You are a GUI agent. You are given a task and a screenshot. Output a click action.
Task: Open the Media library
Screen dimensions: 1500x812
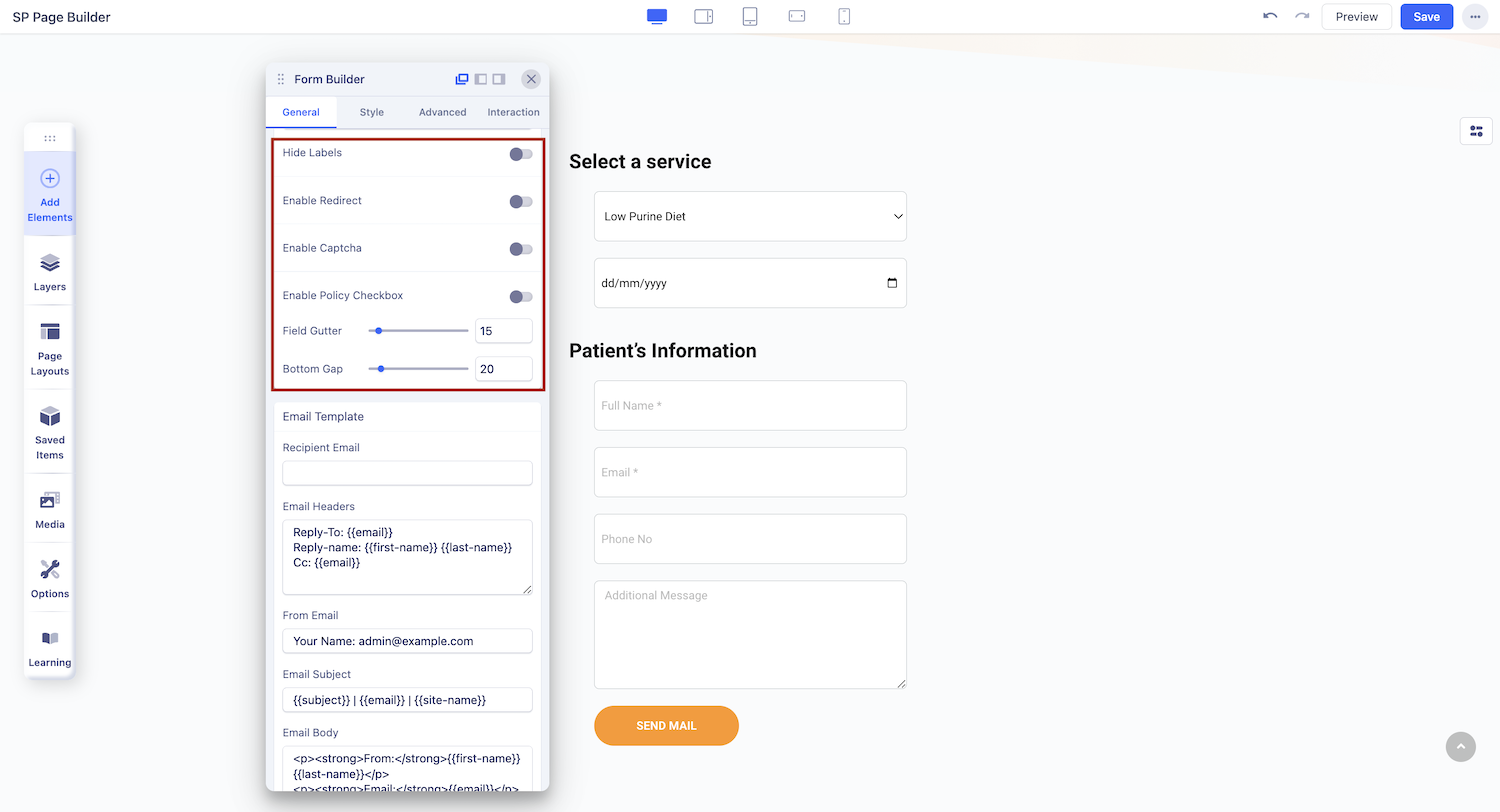point(50,509)
